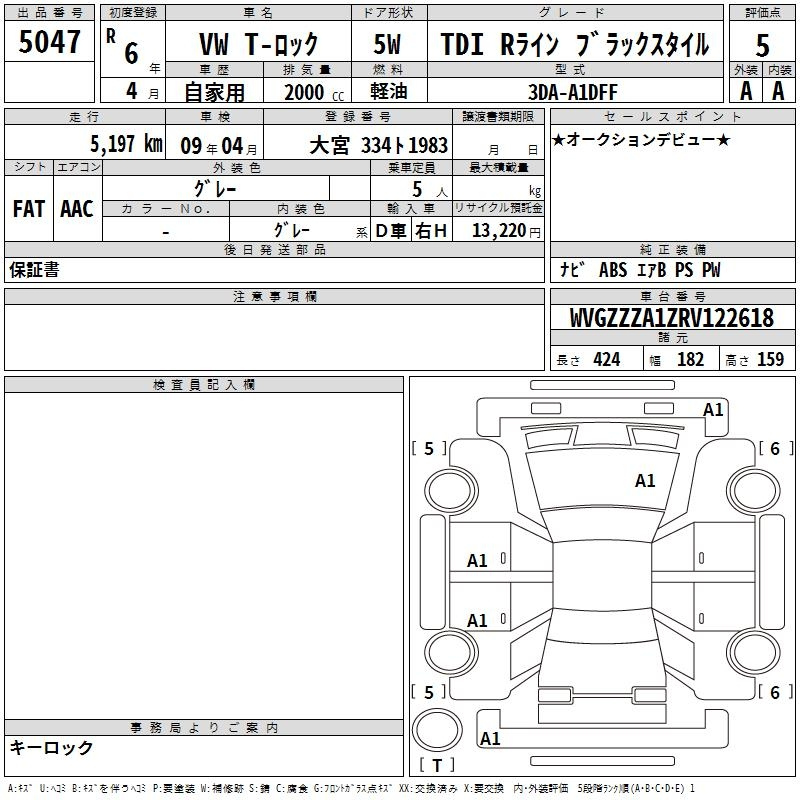Click the chassis number WVGZZZA1ZRV122618
The width and height of the screenshot is (800, 800).
(x=671, y=319)
